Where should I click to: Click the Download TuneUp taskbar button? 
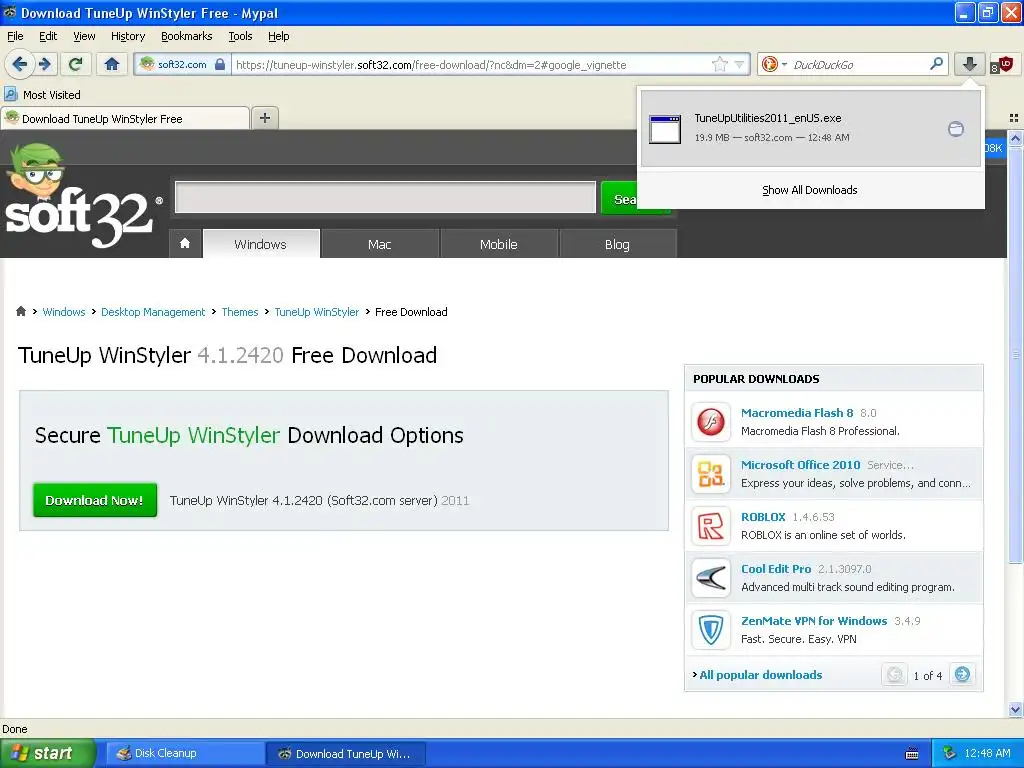click(346, 754)
